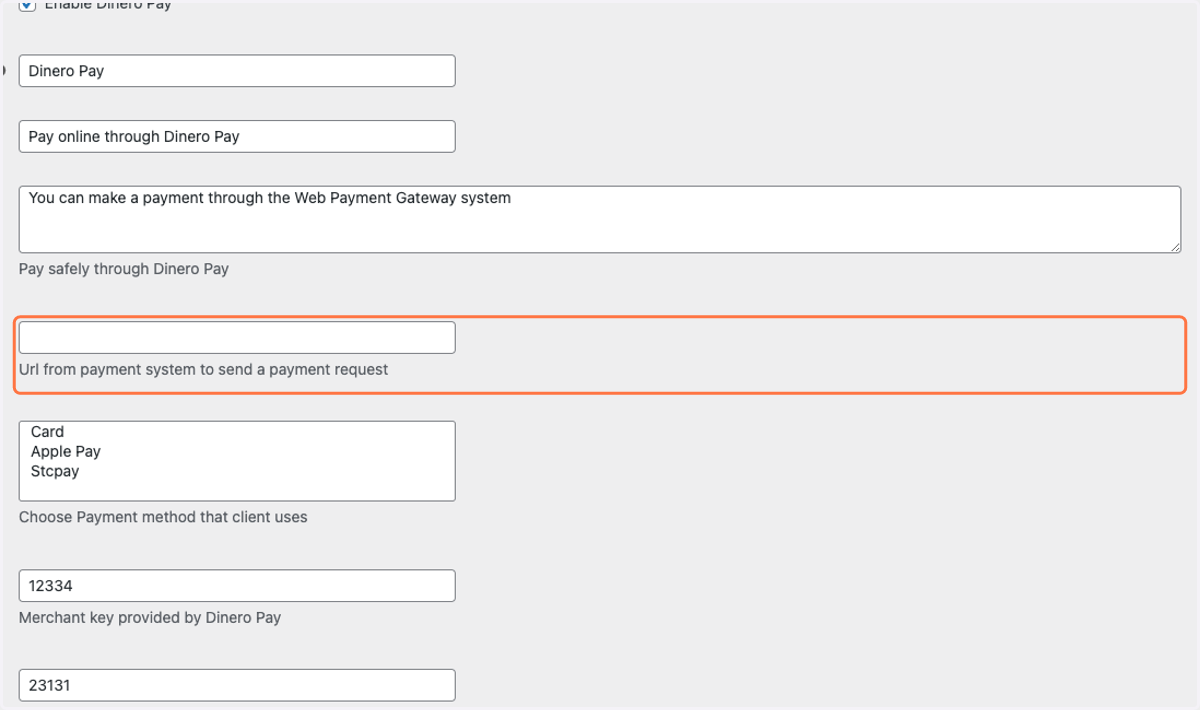Click the description textarea about Web Payment Gateway
This screenshot has width=1200, height=710.
click(x=600, y=219)
